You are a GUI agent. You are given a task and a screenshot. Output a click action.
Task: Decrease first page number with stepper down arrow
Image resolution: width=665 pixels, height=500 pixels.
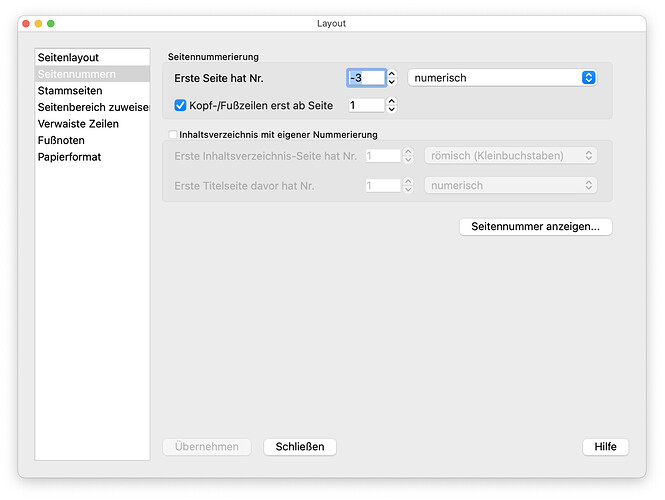392,83
